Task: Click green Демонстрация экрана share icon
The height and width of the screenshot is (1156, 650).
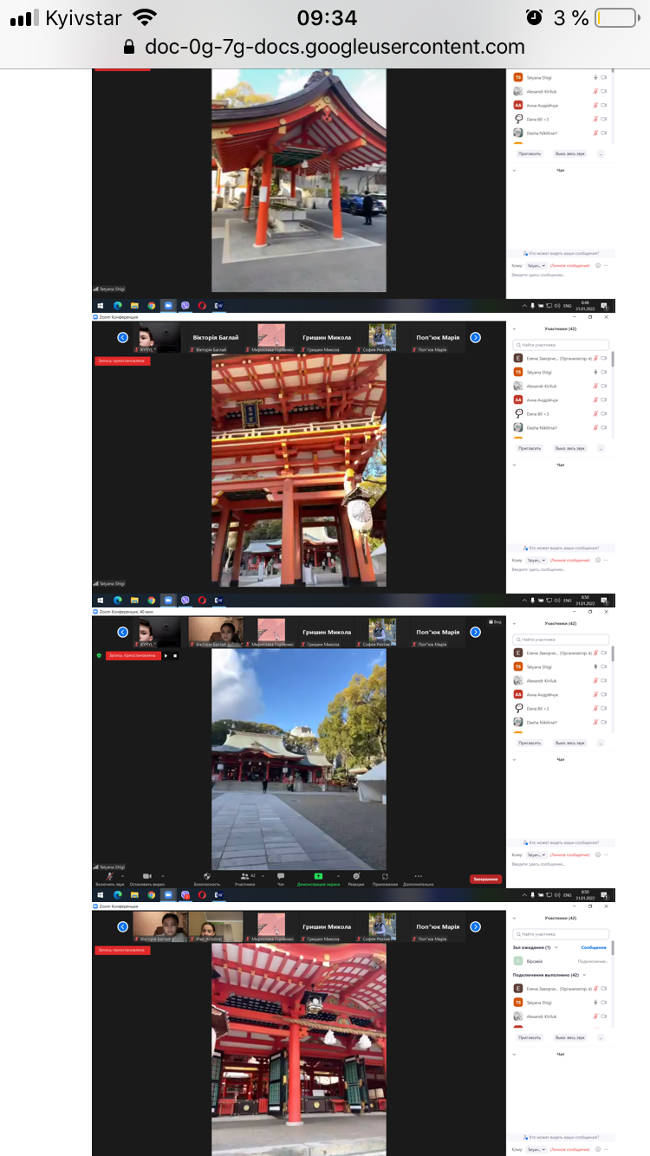Action: point(318,875)
